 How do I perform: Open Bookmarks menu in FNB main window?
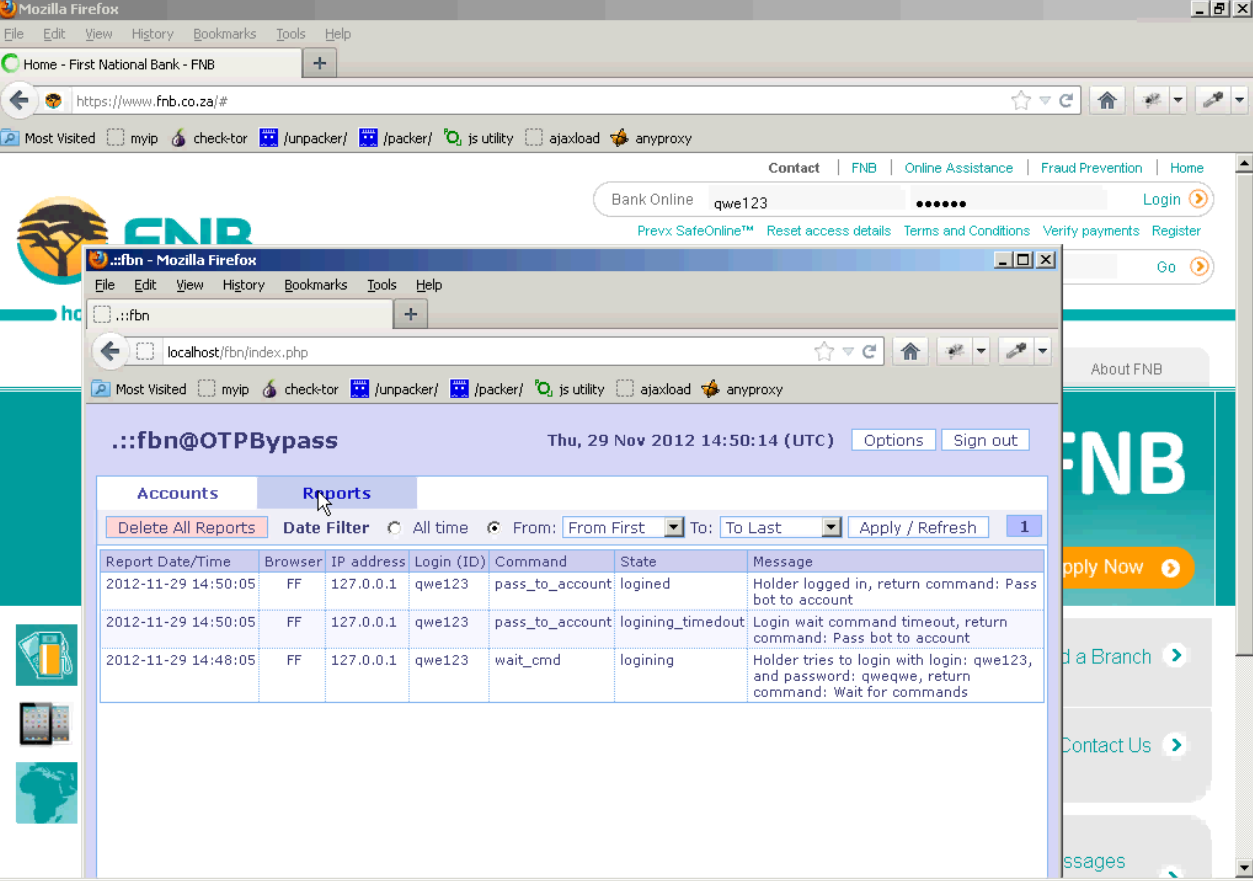(224, 34)
